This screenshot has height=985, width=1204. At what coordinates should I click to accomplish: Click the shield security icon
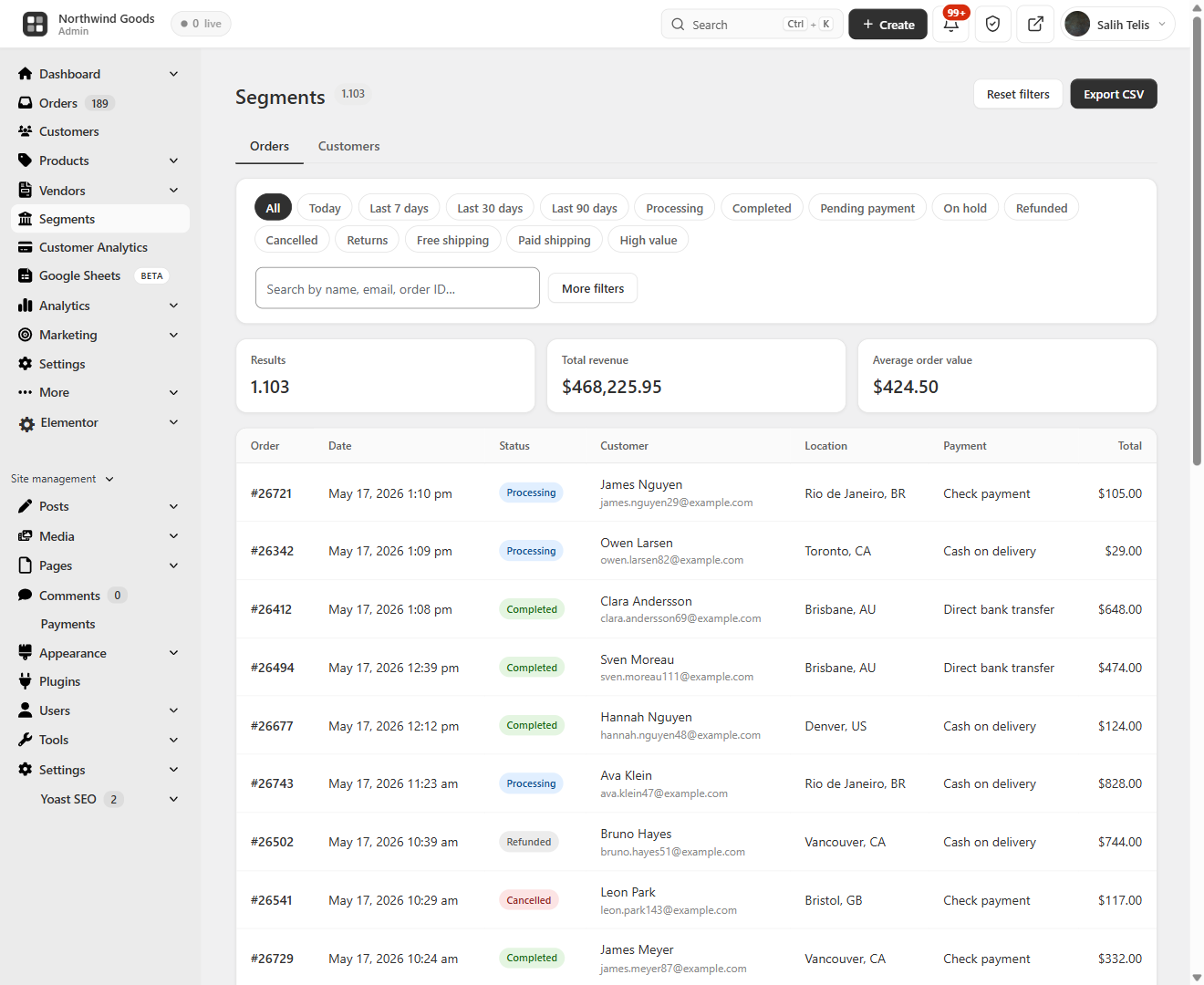tap(993, 24)
